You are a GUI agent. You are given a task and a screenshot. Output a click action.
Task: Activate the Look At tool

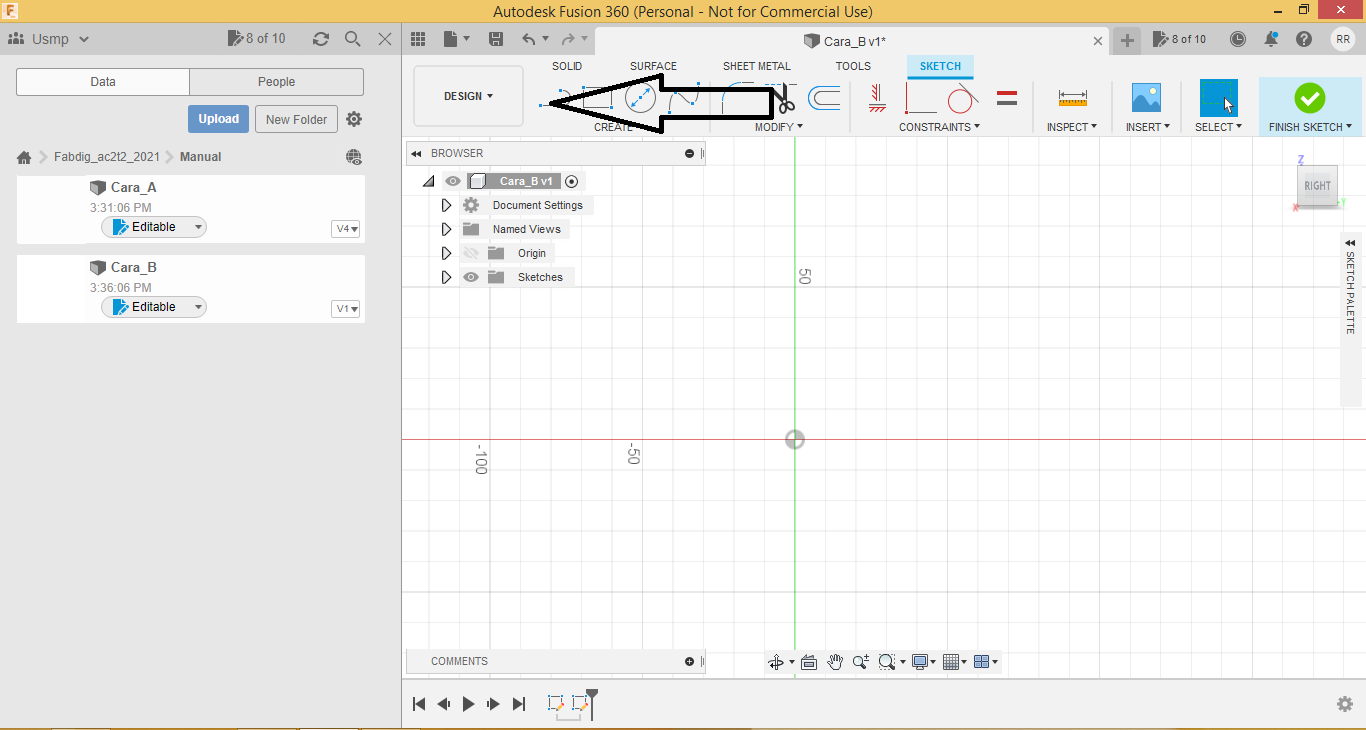tap(809, 662)
